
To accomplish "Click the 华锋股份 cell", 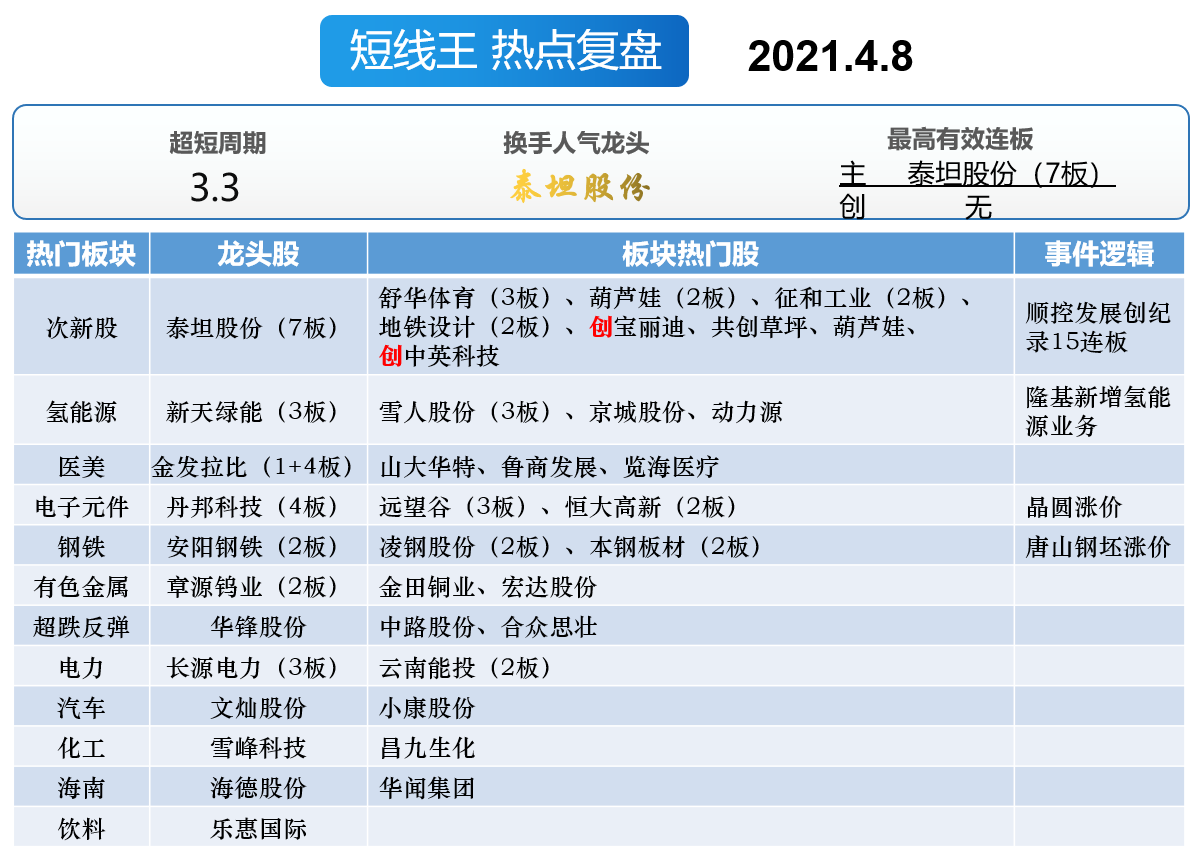I will [x=258, y=627].
